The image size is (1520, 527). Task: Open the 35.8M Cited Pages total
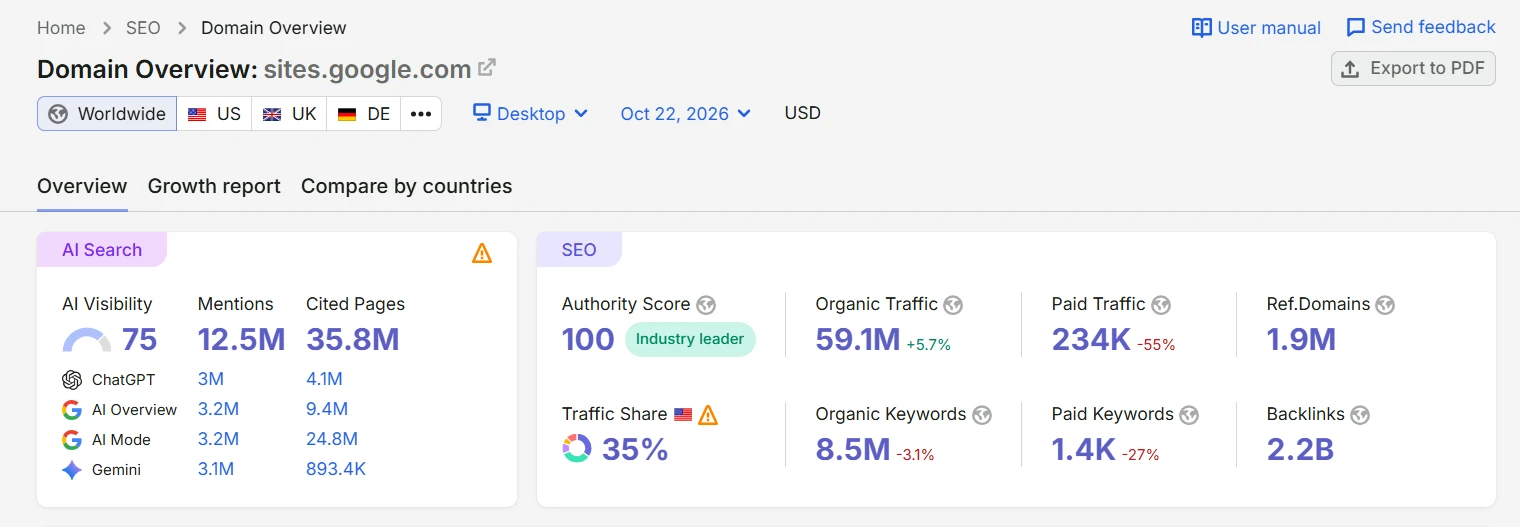pyautogui.click(x=353, y=340)
